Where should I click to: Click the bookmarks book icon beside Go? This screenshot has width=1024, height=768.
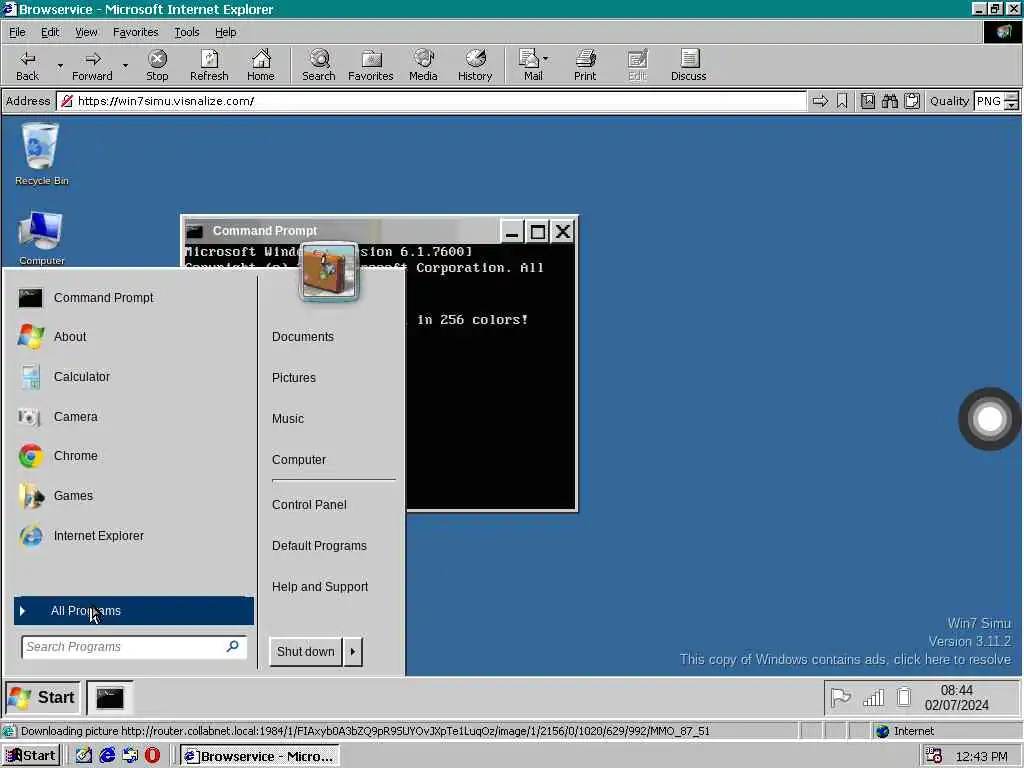tap(867, 101)
